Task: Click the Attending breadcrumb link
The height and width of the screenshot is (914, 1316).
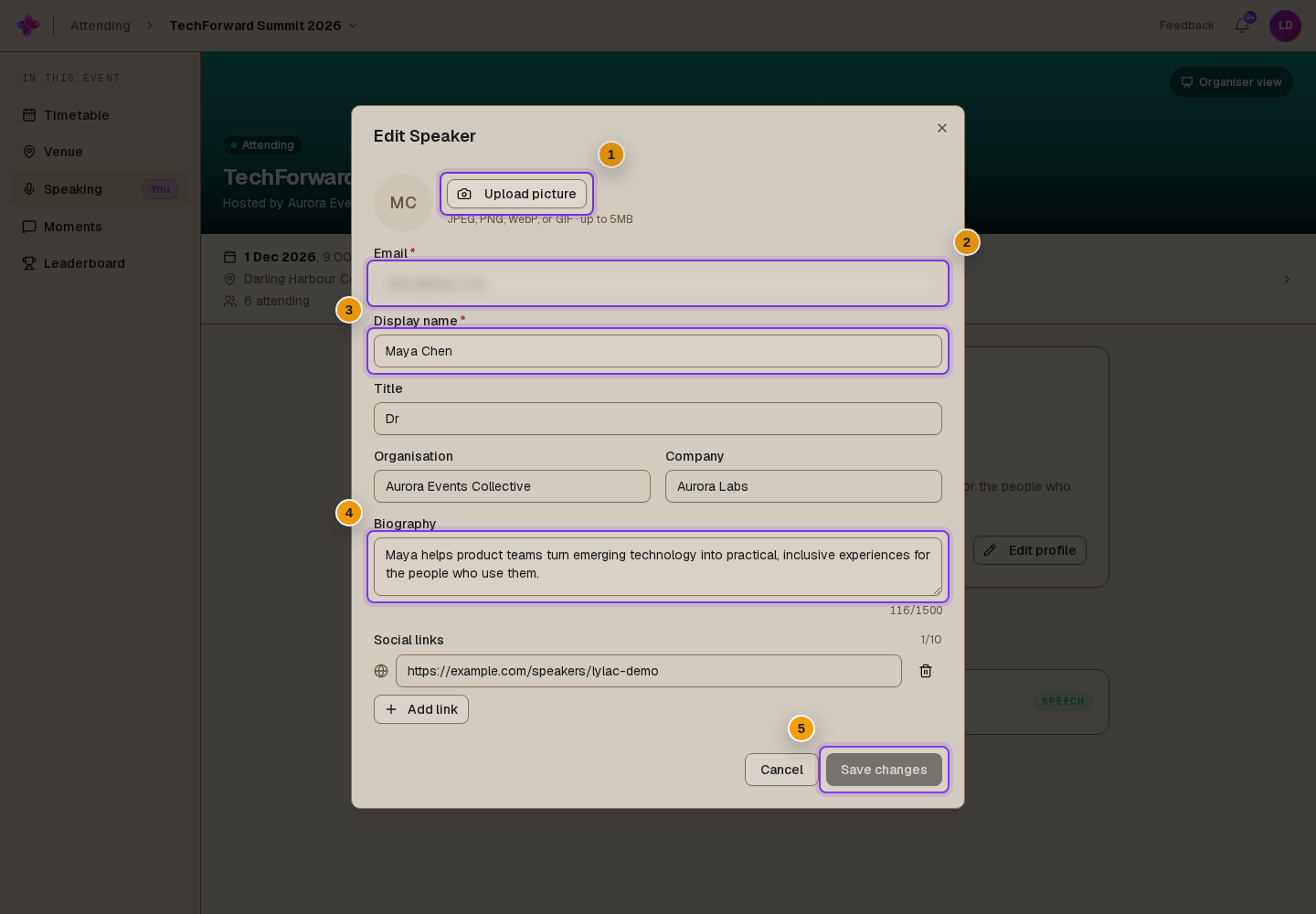Action: point(101,26)
